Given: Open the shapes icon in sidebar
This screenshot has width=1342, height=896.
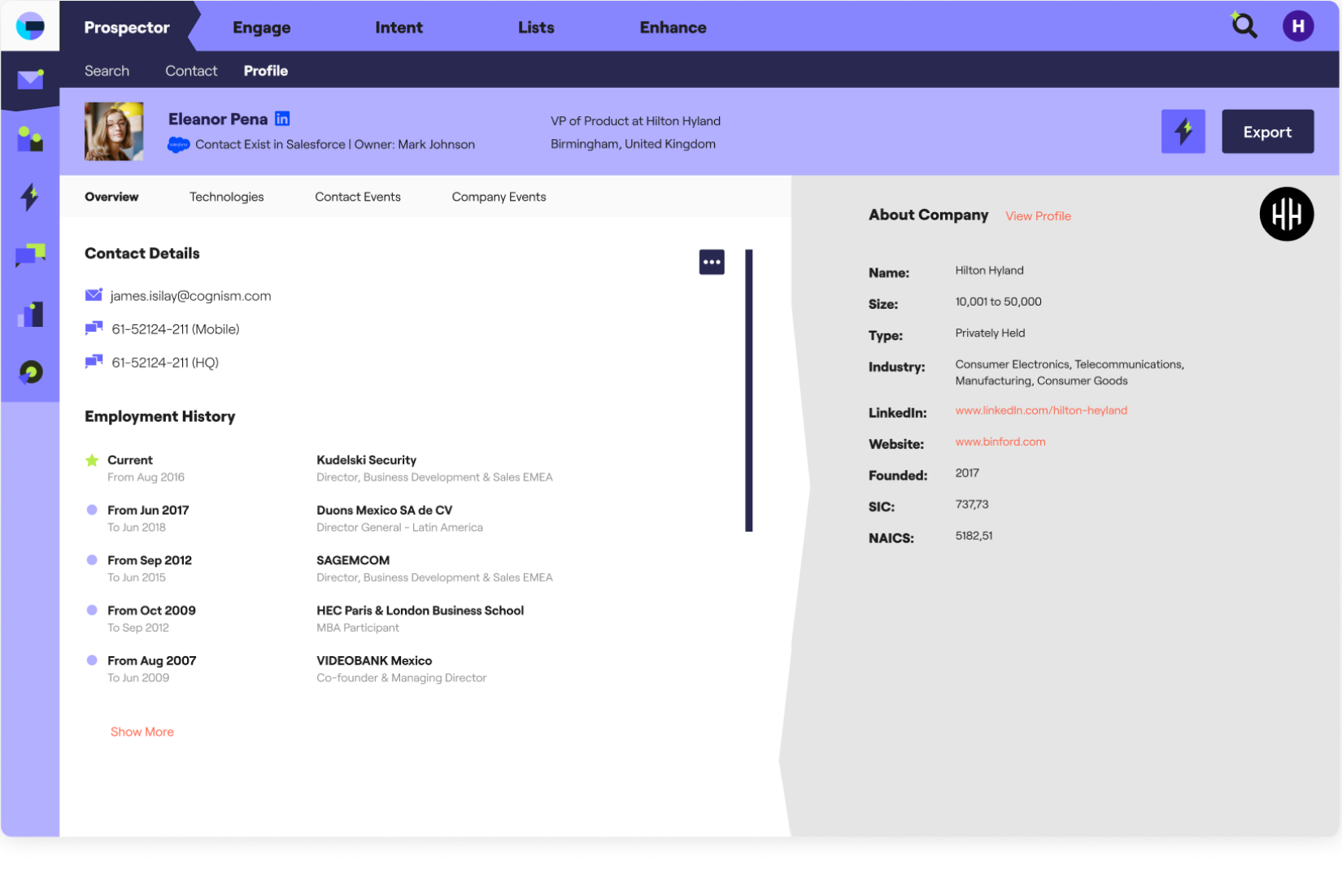Looking at the screenshot, I should pyautogui.click(x=30, y=139).
